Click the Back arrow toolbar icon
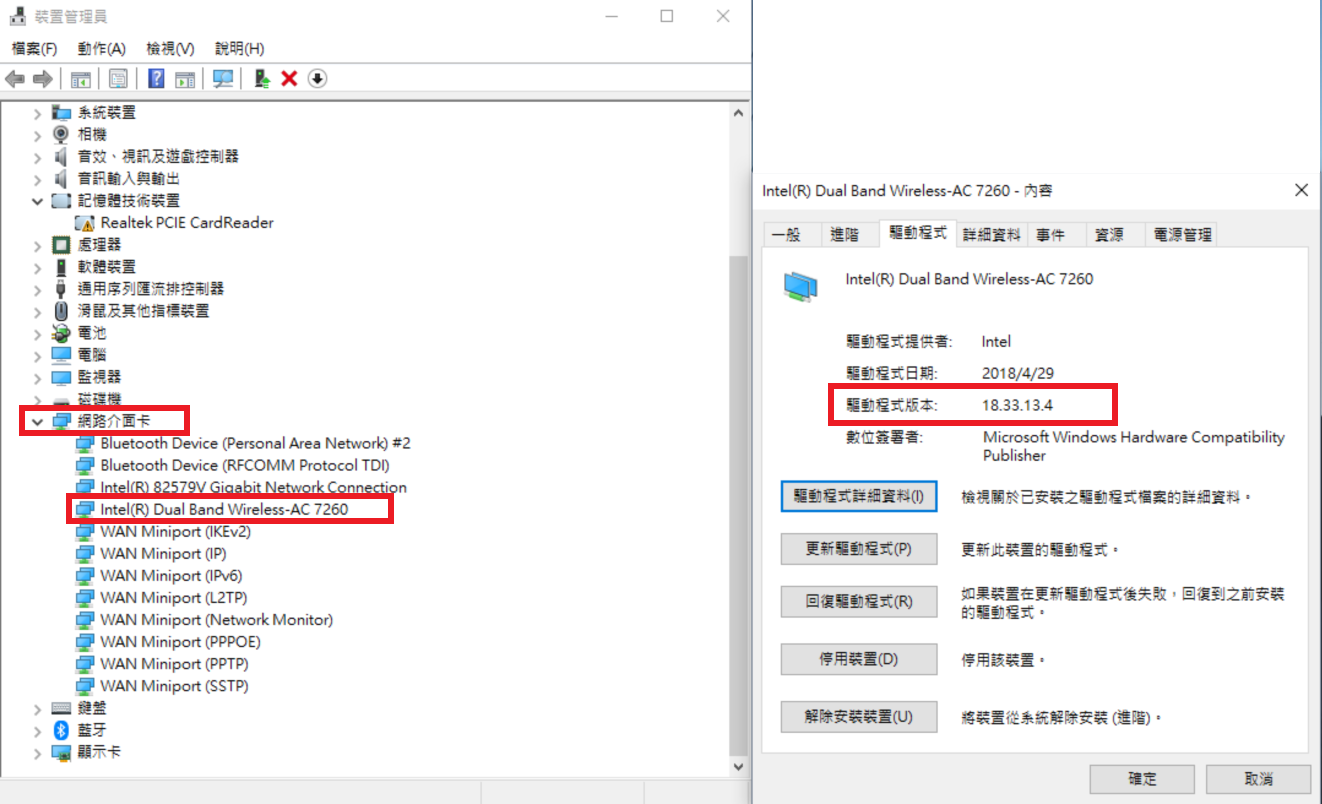This screenshot has width=1322, height=804. [15, 79]
